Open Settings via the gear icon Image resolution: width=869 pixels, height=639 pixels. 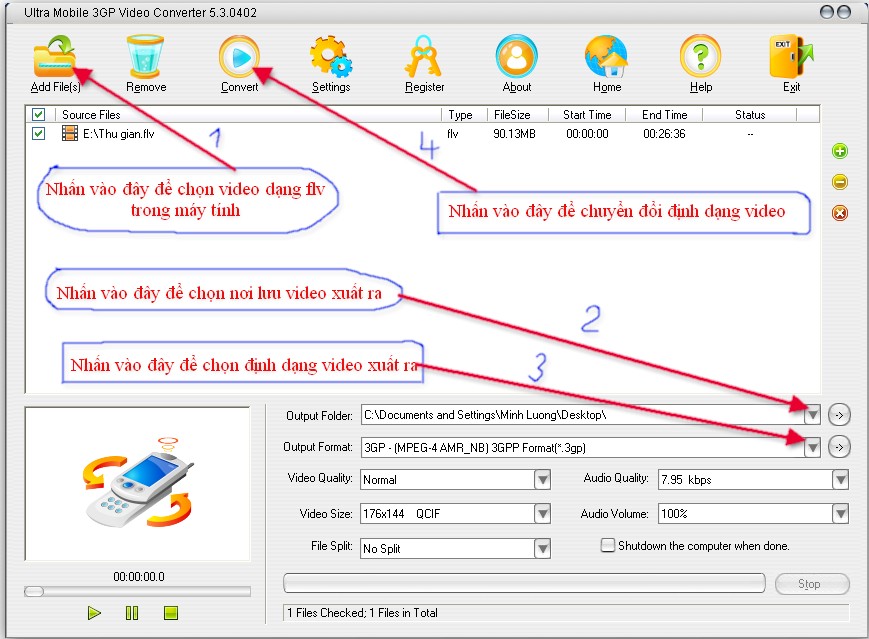coord(331,57)
